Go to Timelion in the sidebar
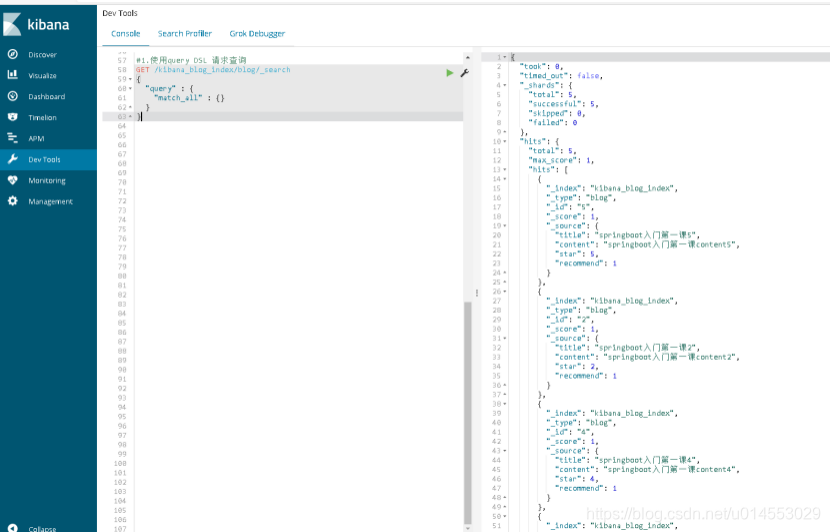The image size is (830, 532). tap(42, 118)
